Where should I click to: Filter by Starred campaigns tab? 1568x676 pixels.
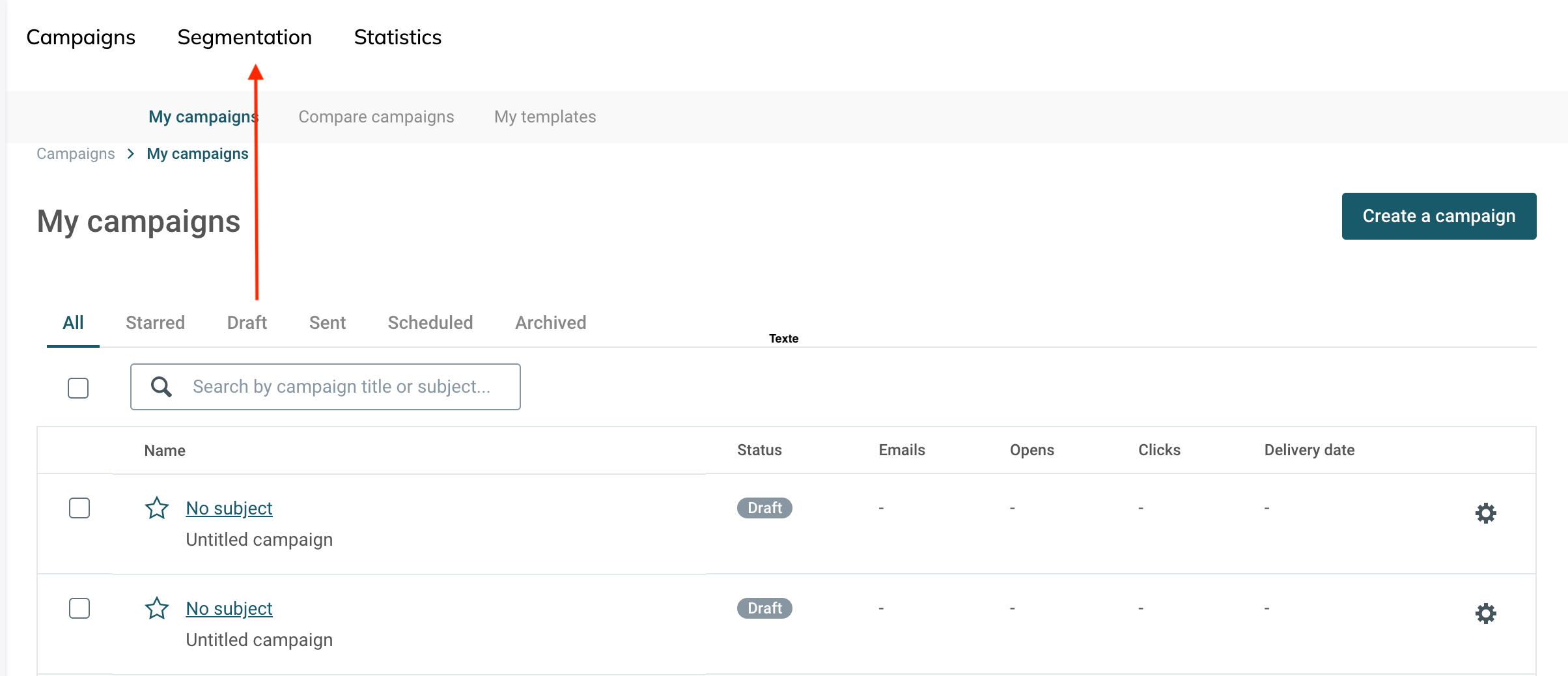click(155, 322)
